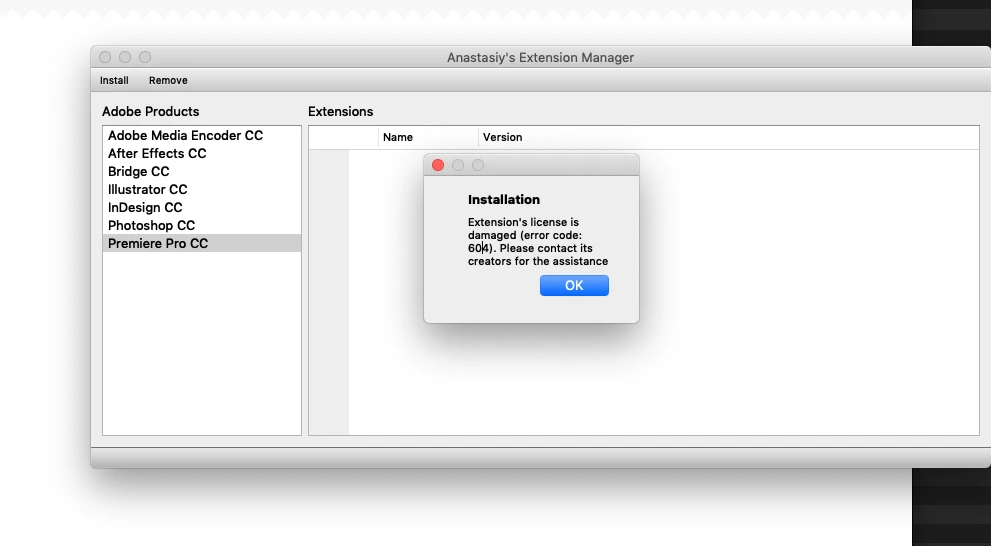
Task: Select Bridge CC product
Action: [x=202, y=171]
